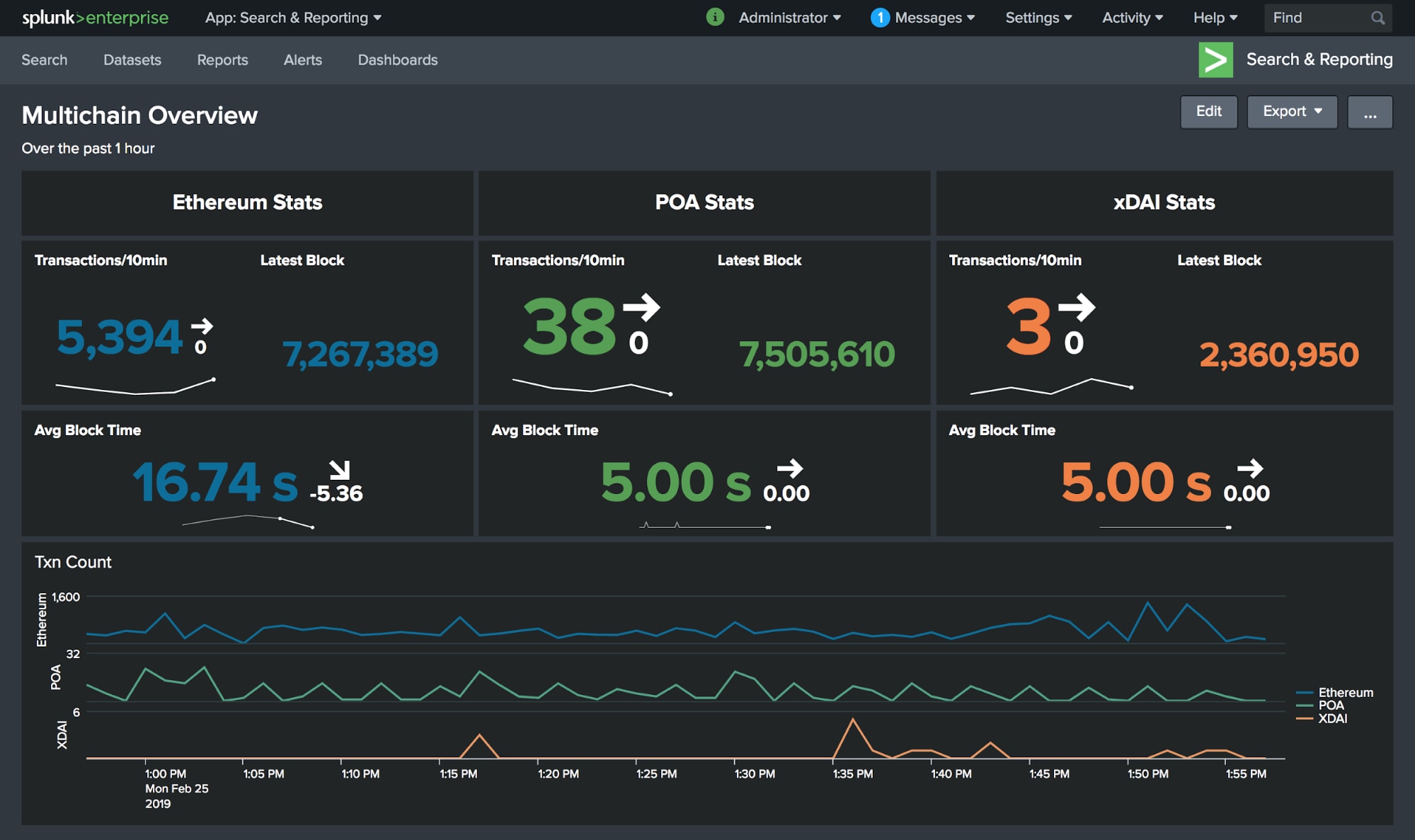
Task: Click the xDAI latest block 2,360,950
Action: click(x=1279, y=355)
